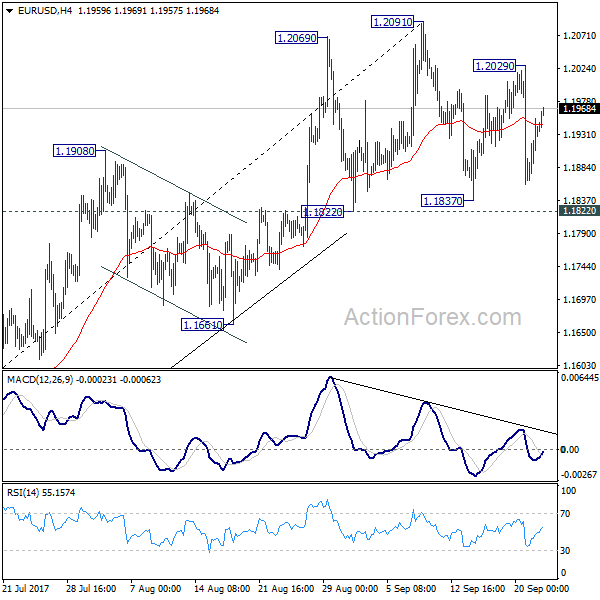Image resolution: width=600 pixels, height=600 pixels.
Task: Select the RSI 30 level label
Action: [565, 551]
